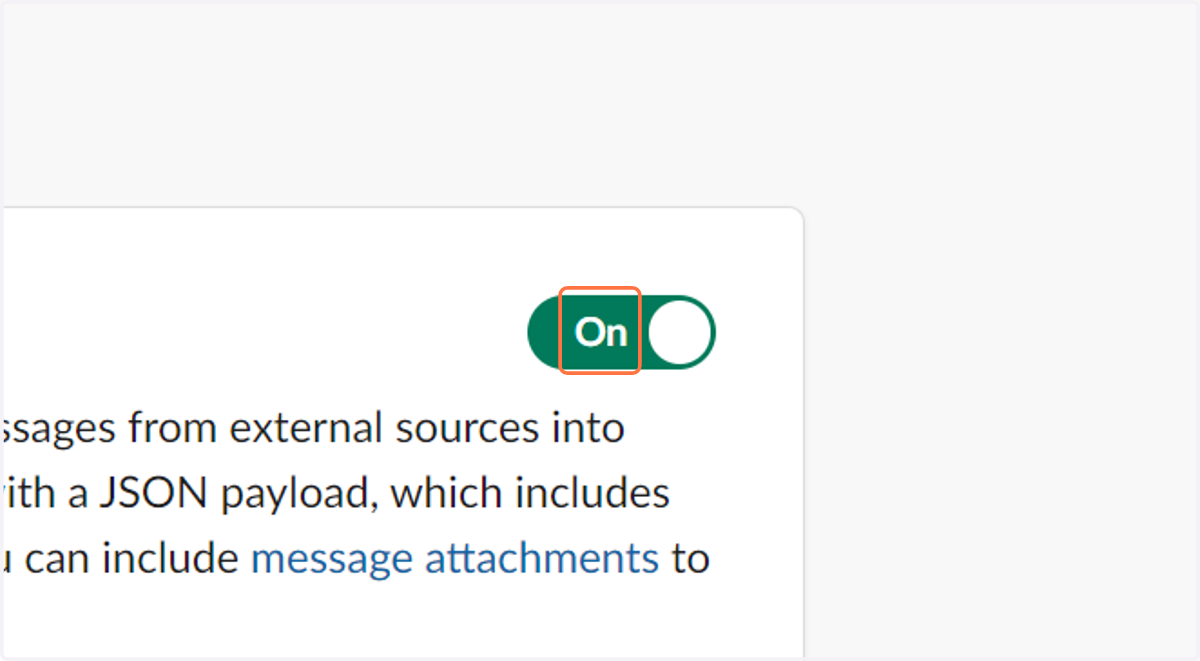This screenshot has height=661, width=1200.
Task: Click the white knob of the switch
Action: click(680, 332)
